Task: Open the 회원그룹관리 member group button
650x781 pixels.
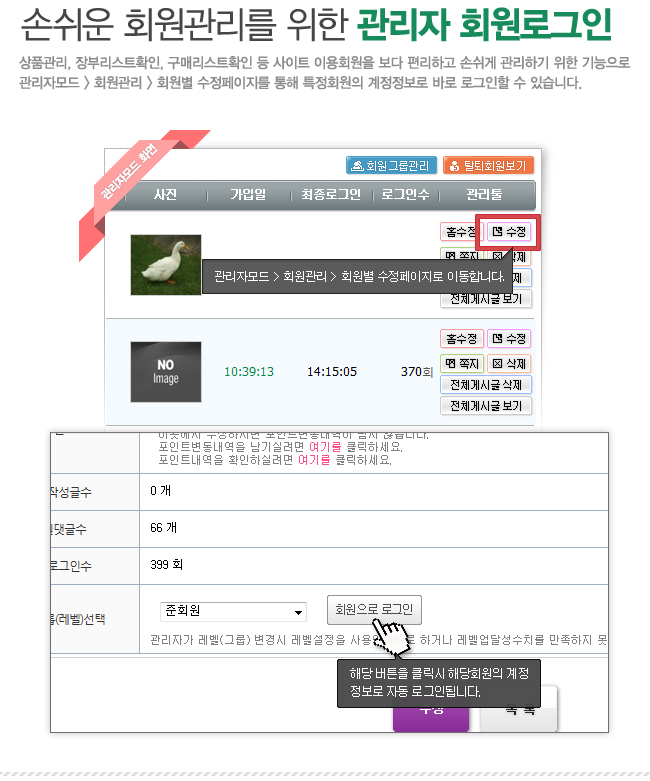Action: click(391, 165)
